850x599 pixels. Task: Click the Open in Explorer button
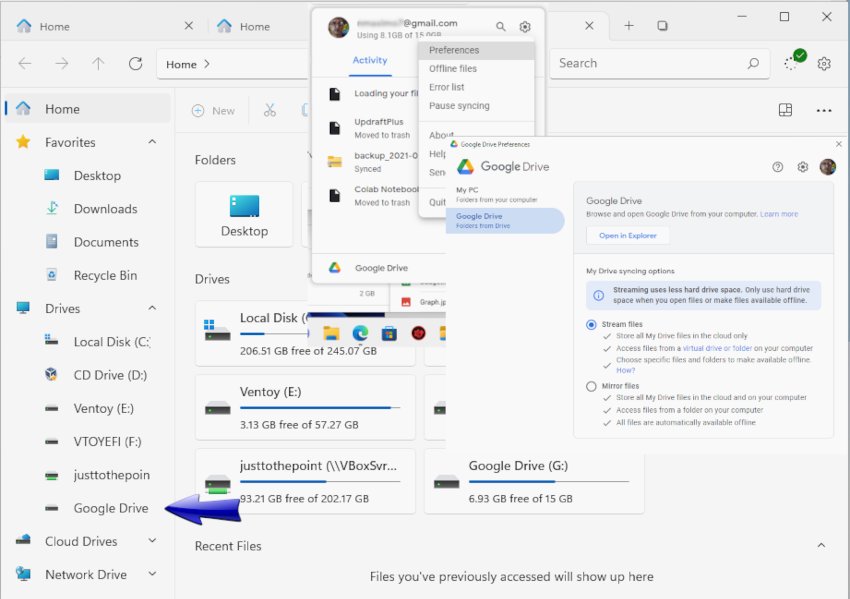[x=627, y=235]
